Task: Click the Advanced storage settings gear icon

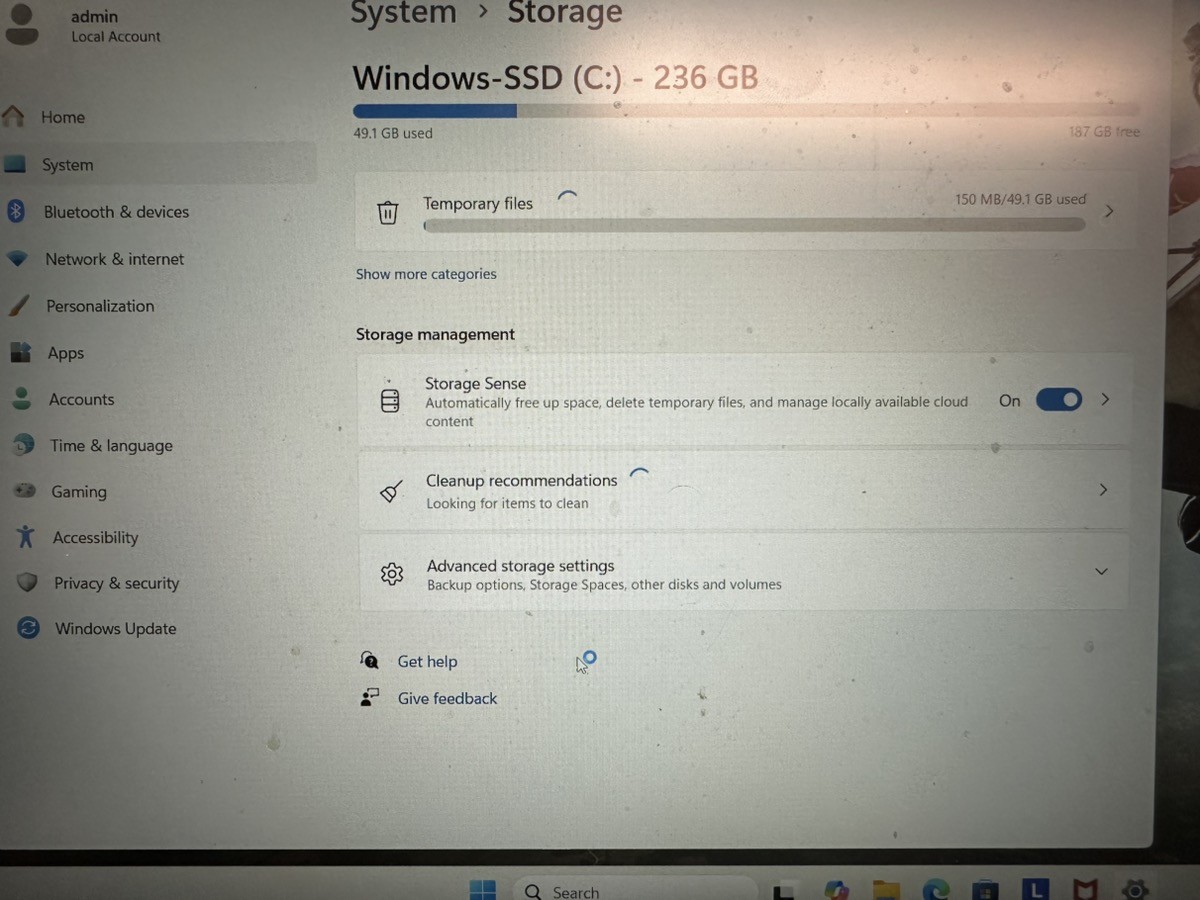Action: click(392, 574)
